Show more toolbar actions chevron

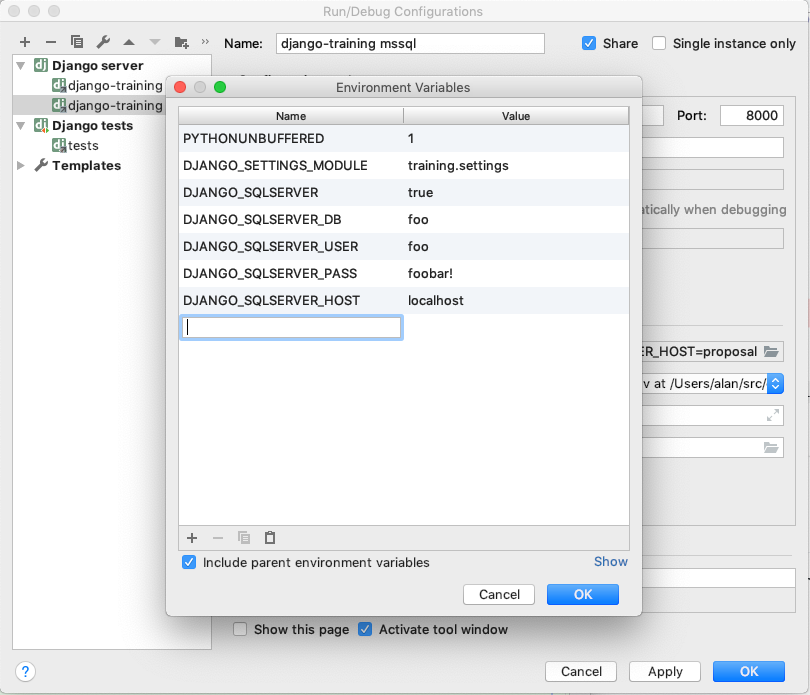click(x=205, y=42)
